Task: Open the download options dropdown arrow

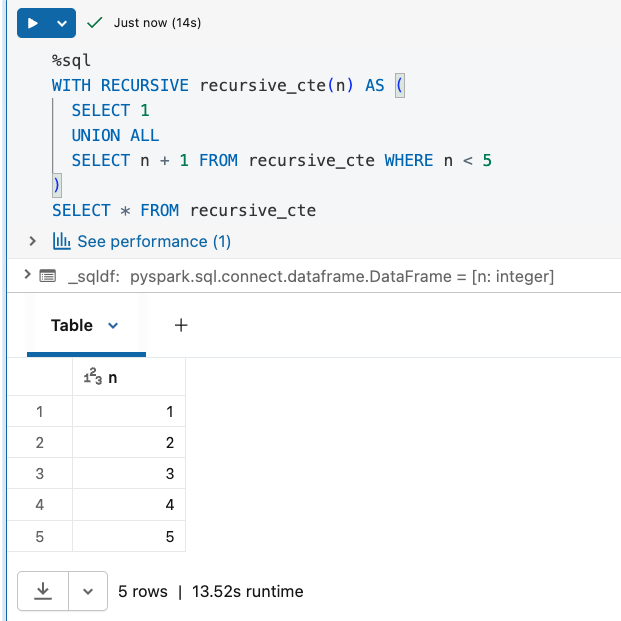Action: [x=88, y=591]
